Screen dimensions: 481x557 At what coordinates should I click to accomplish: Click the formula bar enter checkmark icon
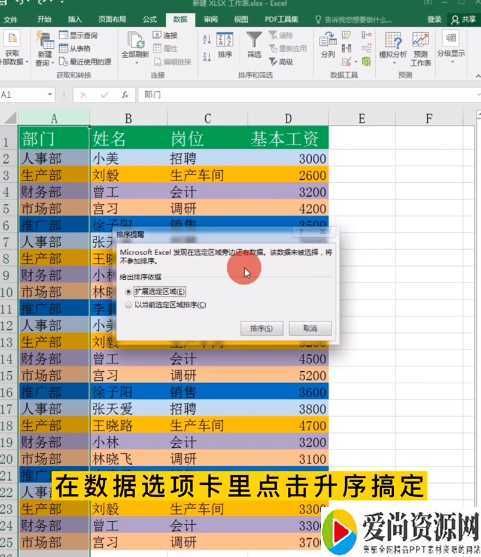(104, 95)
